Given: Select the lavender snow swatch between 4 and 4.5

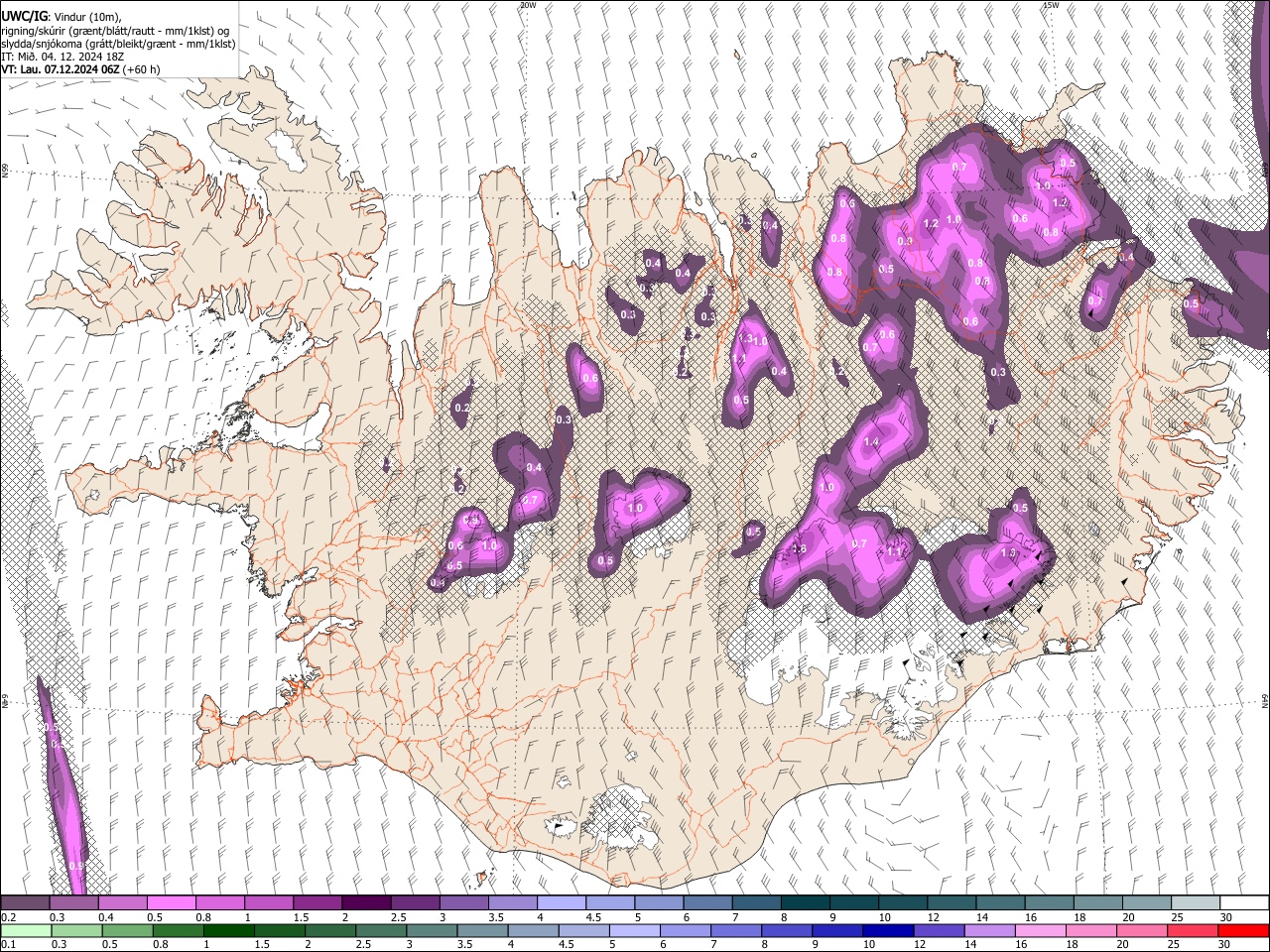Looking at the screenshot, I should (x=563, y=903).
